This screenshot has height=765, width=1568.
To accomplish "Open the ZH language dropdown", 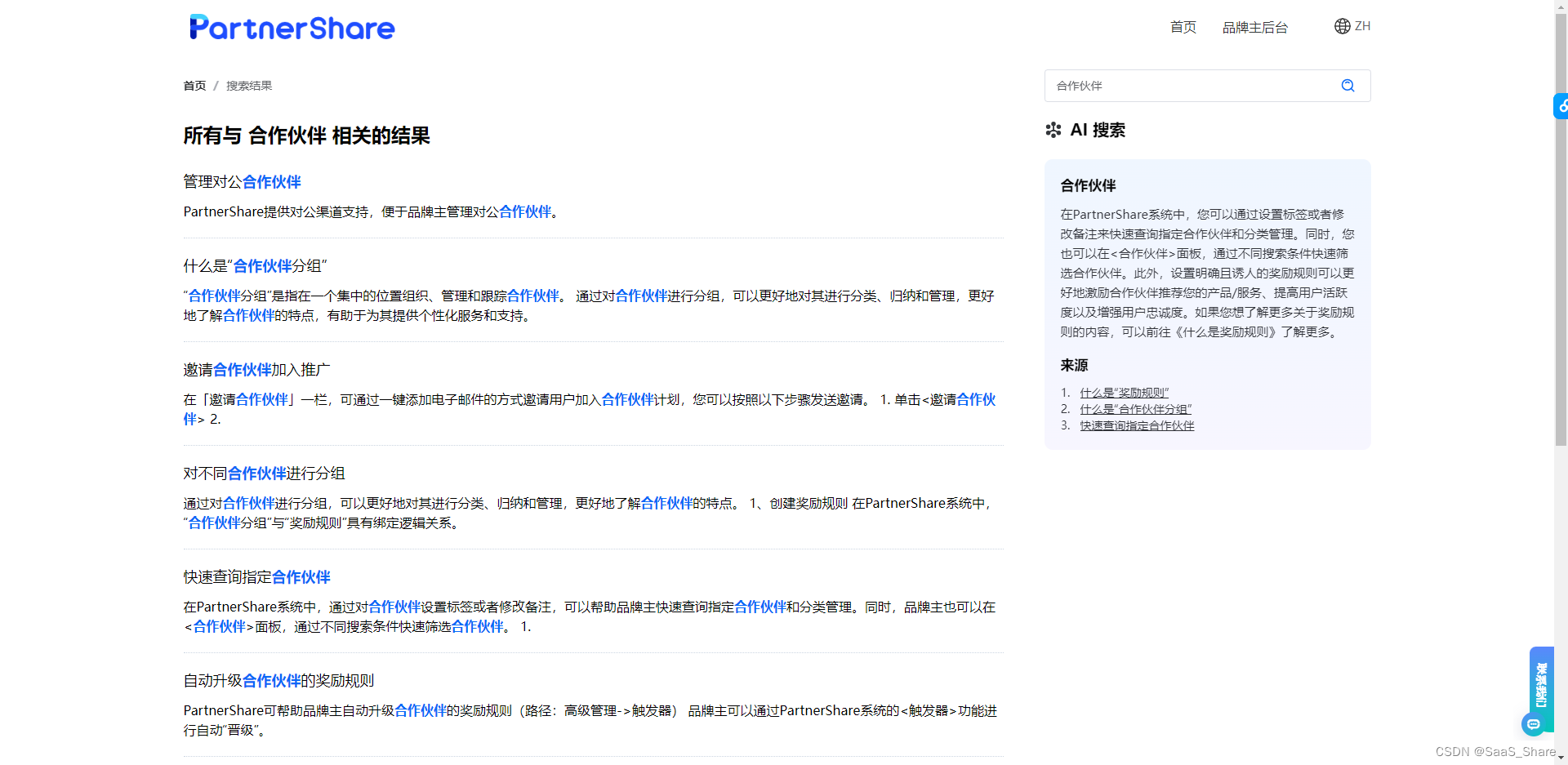I will pyautogui.click(x=1362, y=25).
